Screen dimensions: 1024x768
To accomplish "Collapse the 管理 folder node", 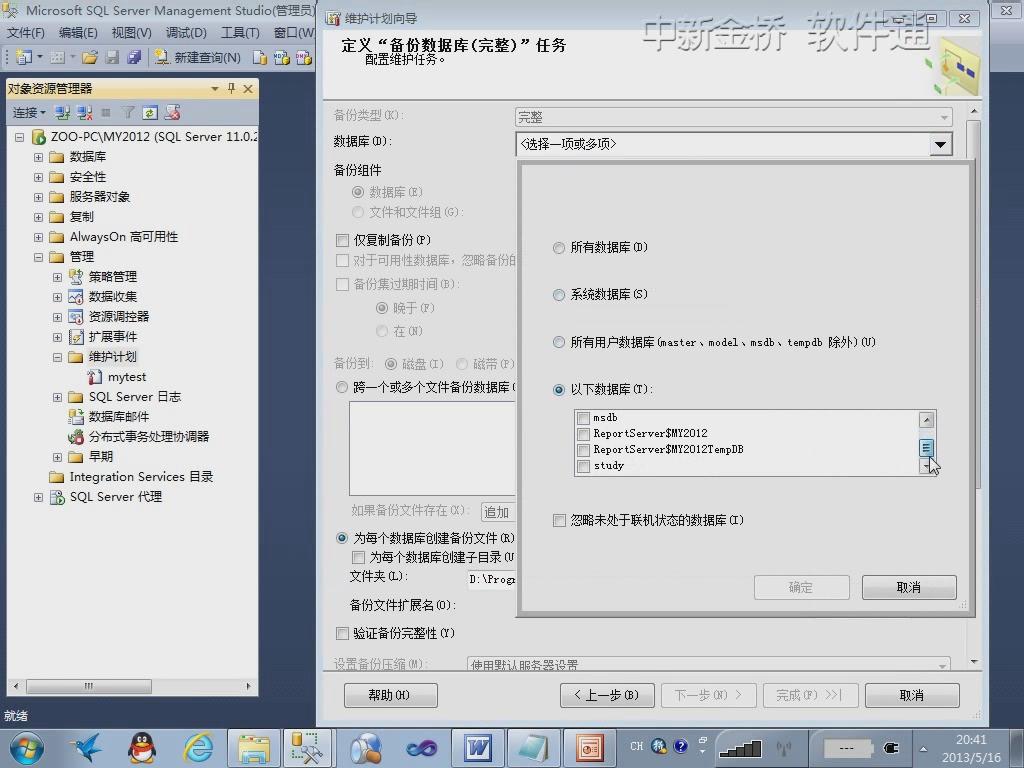I will 39,257.
